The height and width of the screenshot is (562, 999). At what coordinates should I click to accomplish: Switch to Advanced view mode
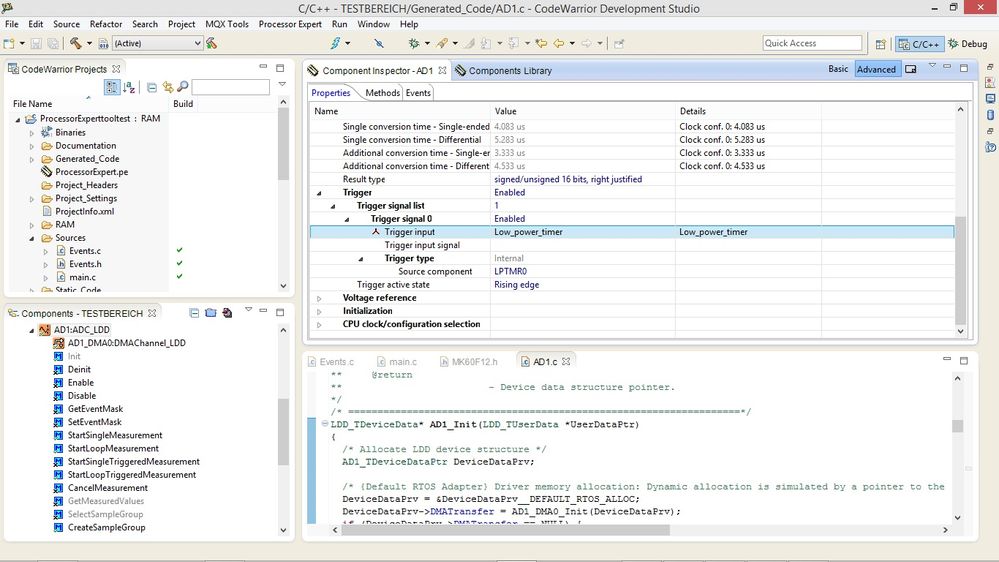point(876,69)
